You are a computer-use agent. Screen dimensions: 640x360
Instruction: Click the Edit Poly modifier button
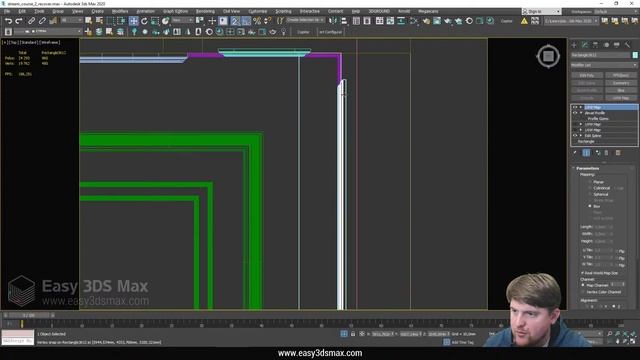coord(587,76)
